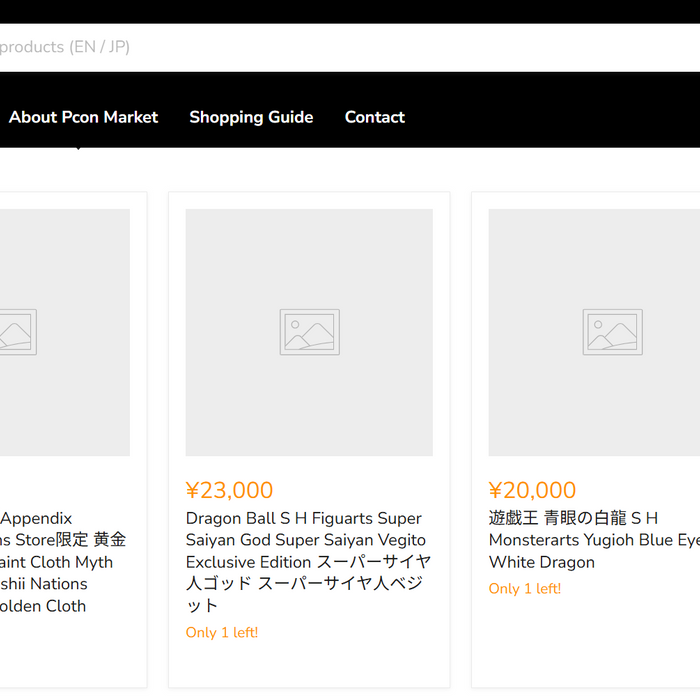Click the placeholder image icon on the Vegito card
Screen dimensions: 700x700
click(309, 332)
